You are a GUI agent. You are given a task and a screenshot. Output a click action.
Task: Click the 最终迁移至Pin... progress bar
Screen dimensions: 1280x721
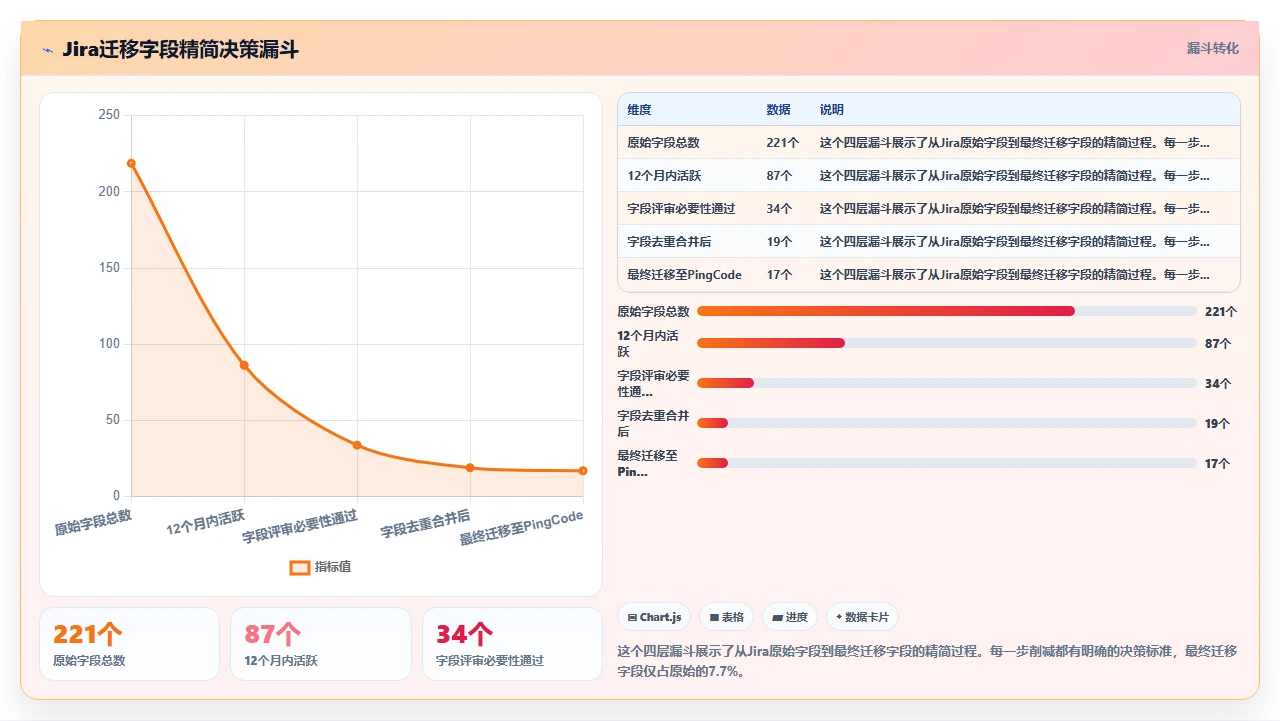coord(947,463)
